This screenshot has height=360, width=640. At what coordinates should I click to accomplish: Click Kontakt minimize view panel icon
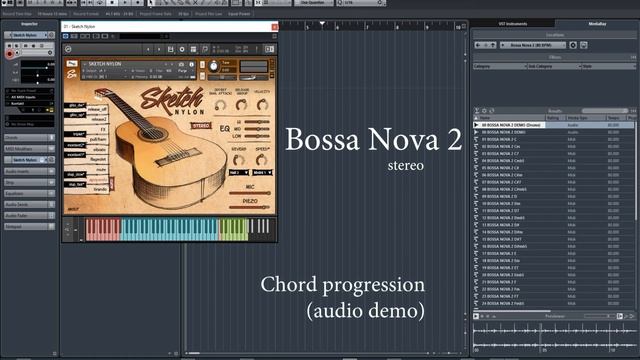tap(269, 49)
